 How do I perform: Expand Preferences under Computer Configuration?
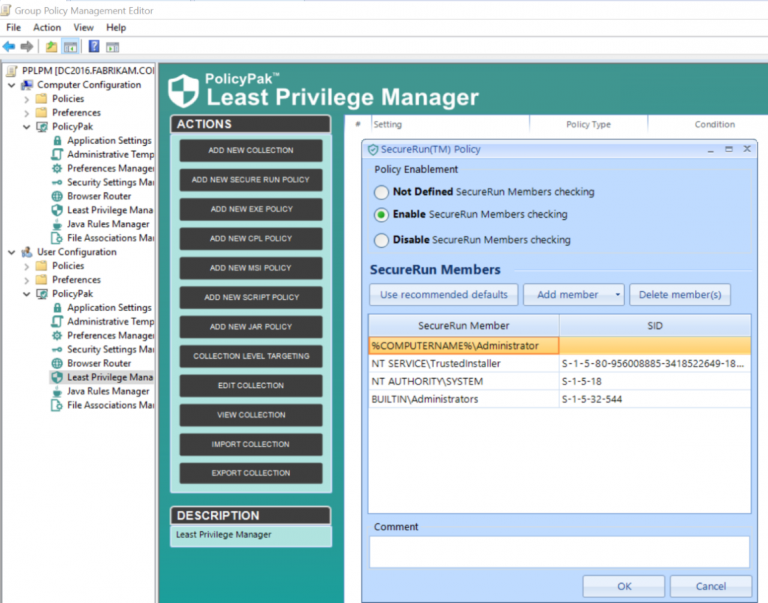[27, 113]
